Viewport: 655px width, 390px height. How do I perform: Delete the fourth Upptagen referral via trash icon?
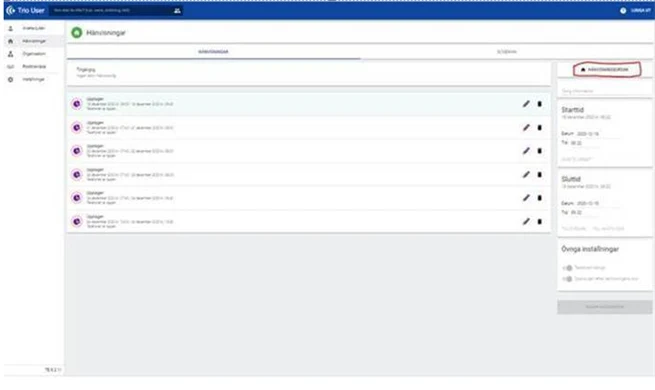click(x=539, y=175)
